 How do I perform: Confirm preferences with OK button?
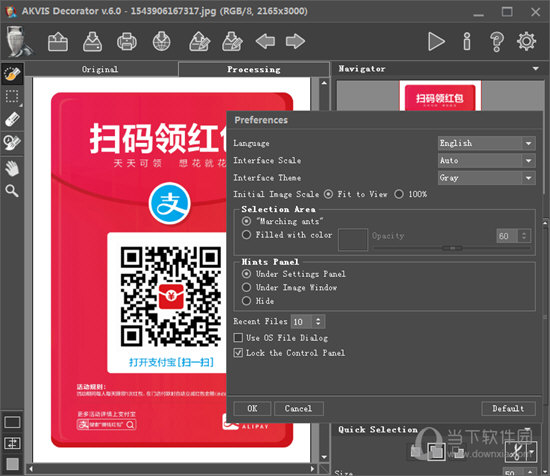(x=252, y=408)
